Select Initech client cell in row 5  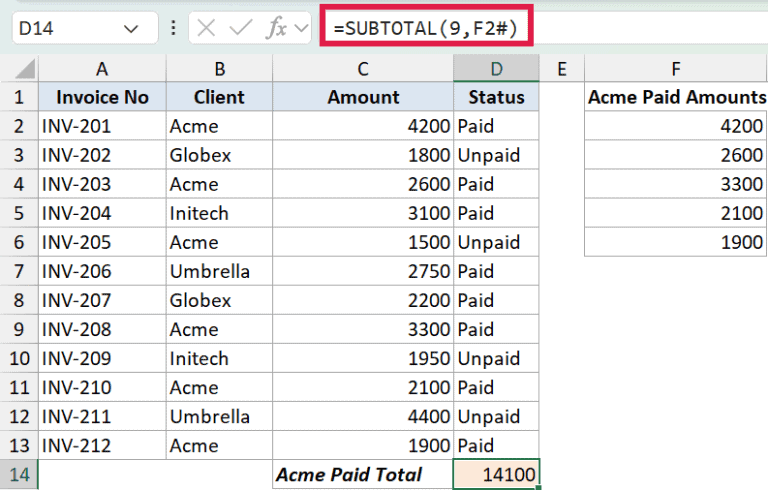(219, 213)
